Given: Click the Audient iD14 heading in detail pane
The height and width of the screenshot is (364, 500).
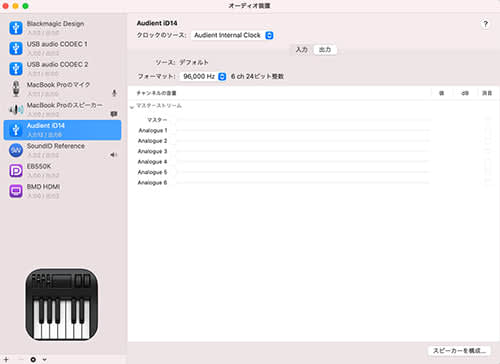Looking at the screenshot, I should click(x=157, y=23).
